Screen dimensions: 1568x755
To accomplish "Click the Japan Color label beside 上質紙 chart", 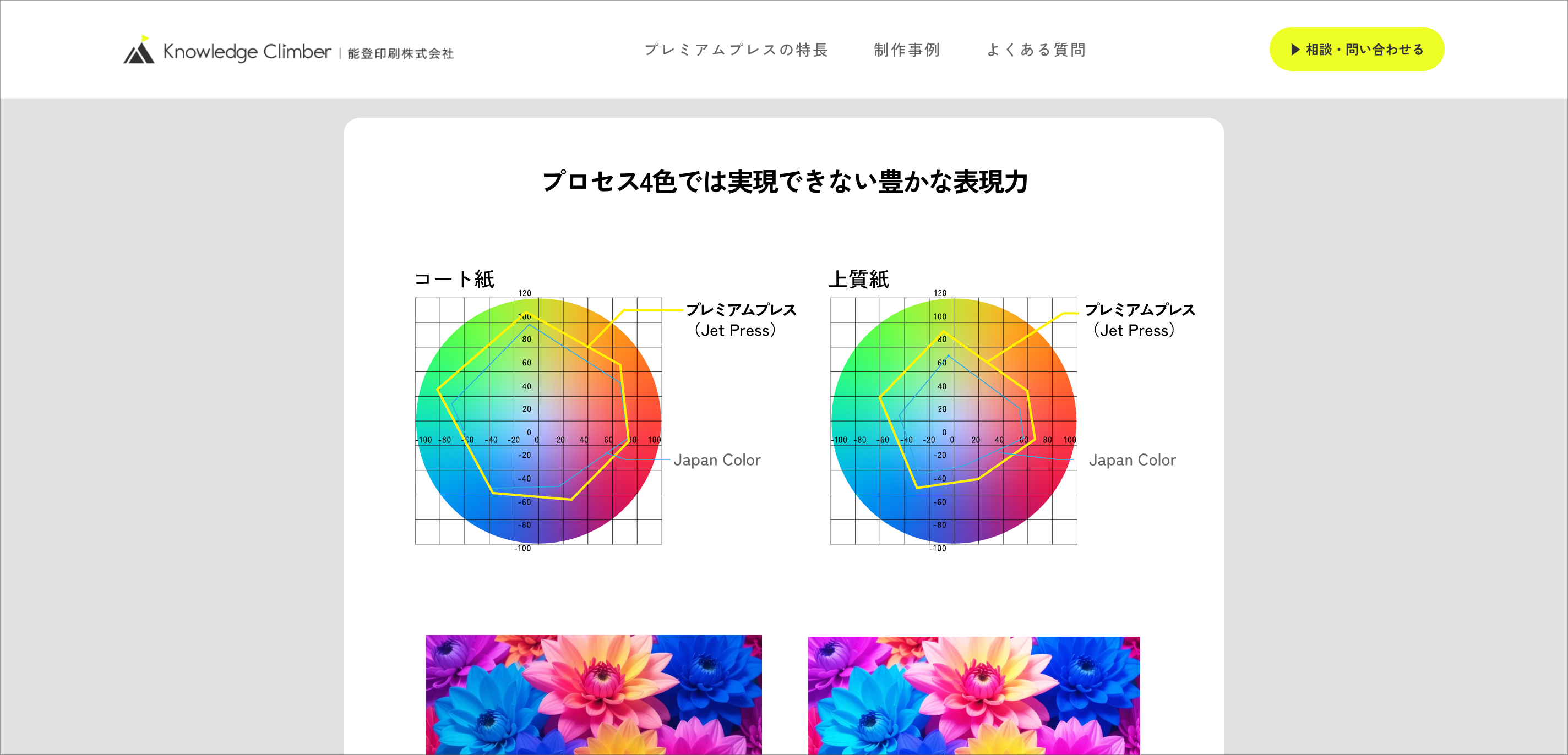I will point(1131,460).
